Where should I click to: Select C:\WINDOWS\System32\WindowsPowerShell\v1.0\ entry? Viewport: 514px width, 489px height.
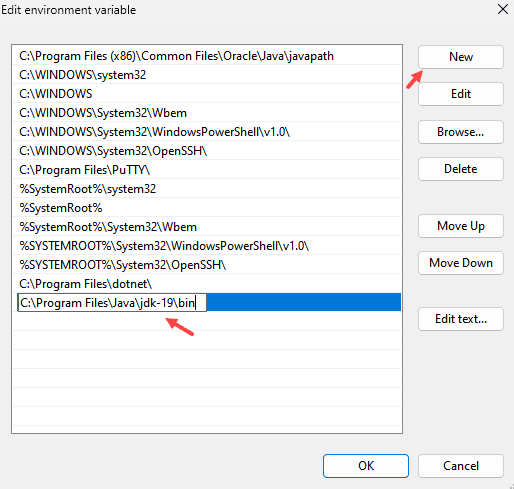coord(207,132)
